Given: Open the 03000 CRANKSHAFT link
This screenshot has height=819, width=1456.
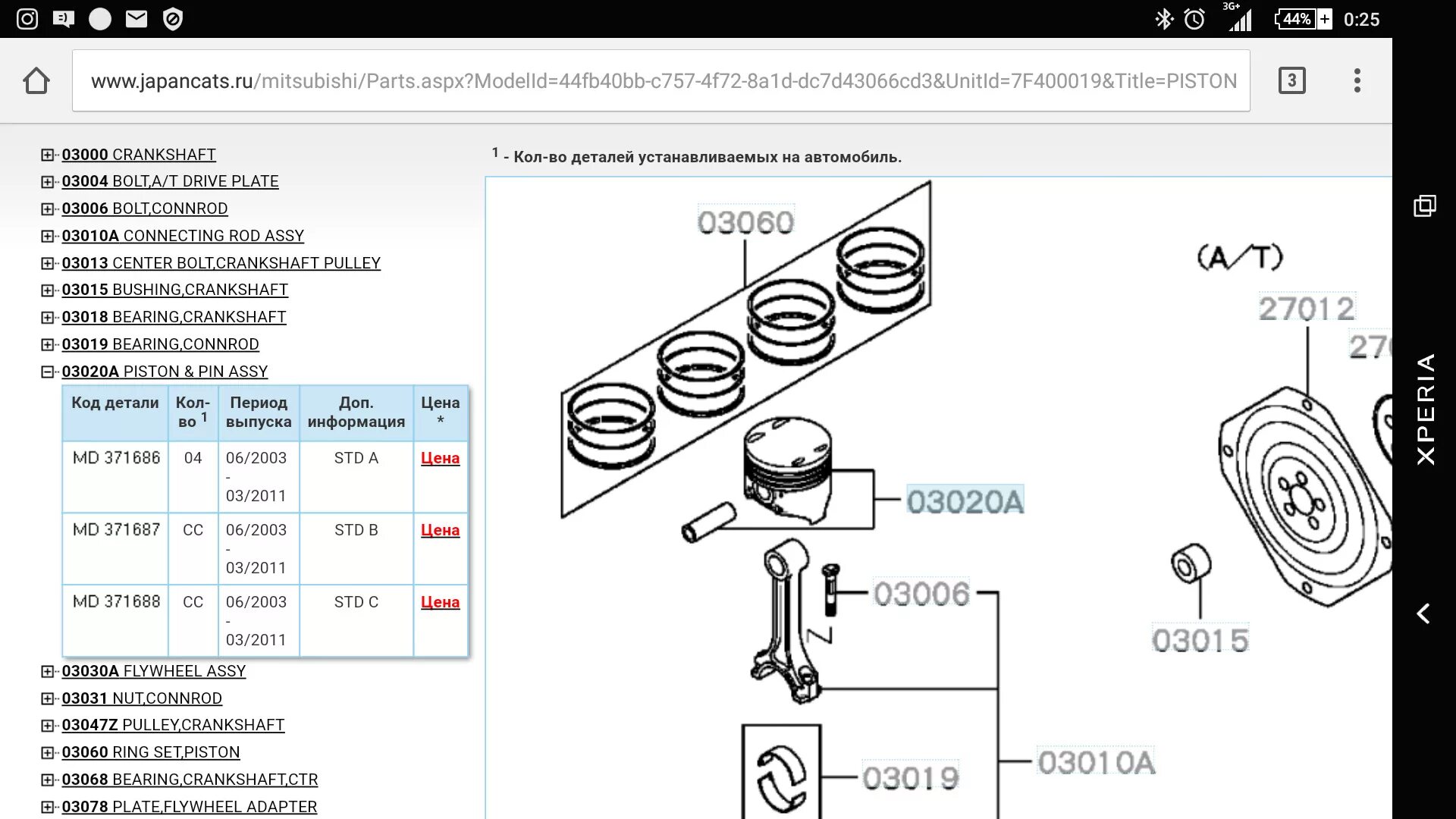Looking at the screenshot, I should click(139, 155).
